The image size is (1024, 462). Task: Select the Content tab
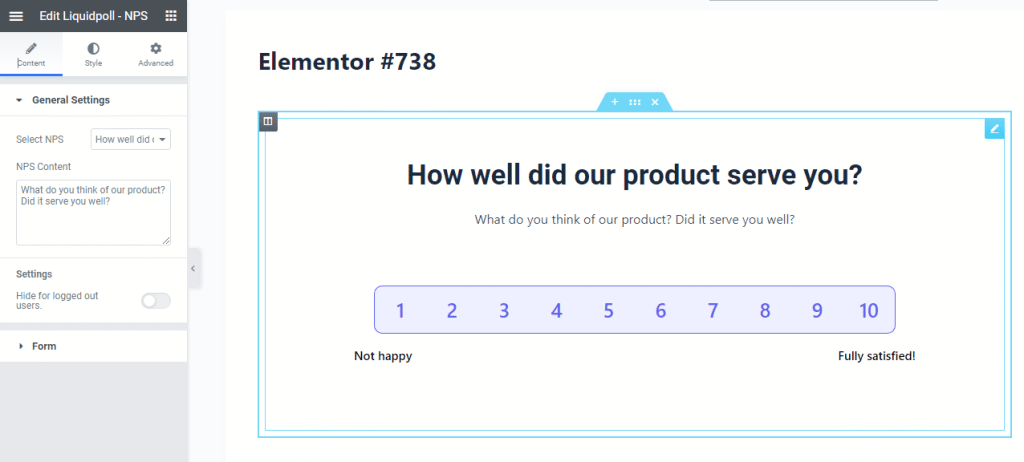pyautogui.click(x=31, y=55)
